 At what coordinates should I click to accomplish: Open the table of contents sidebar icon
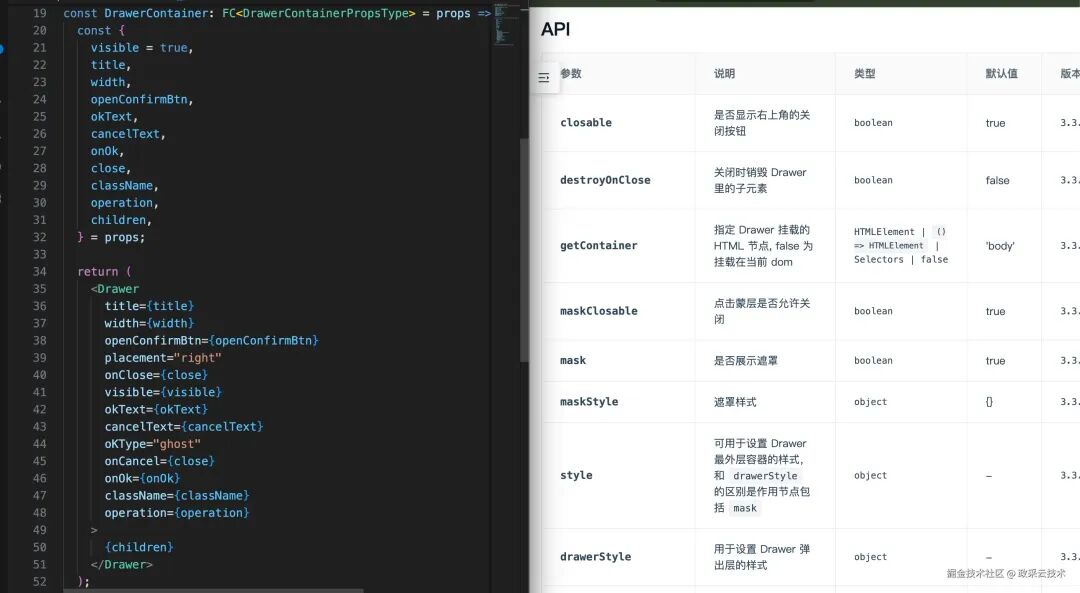(543, 76)
